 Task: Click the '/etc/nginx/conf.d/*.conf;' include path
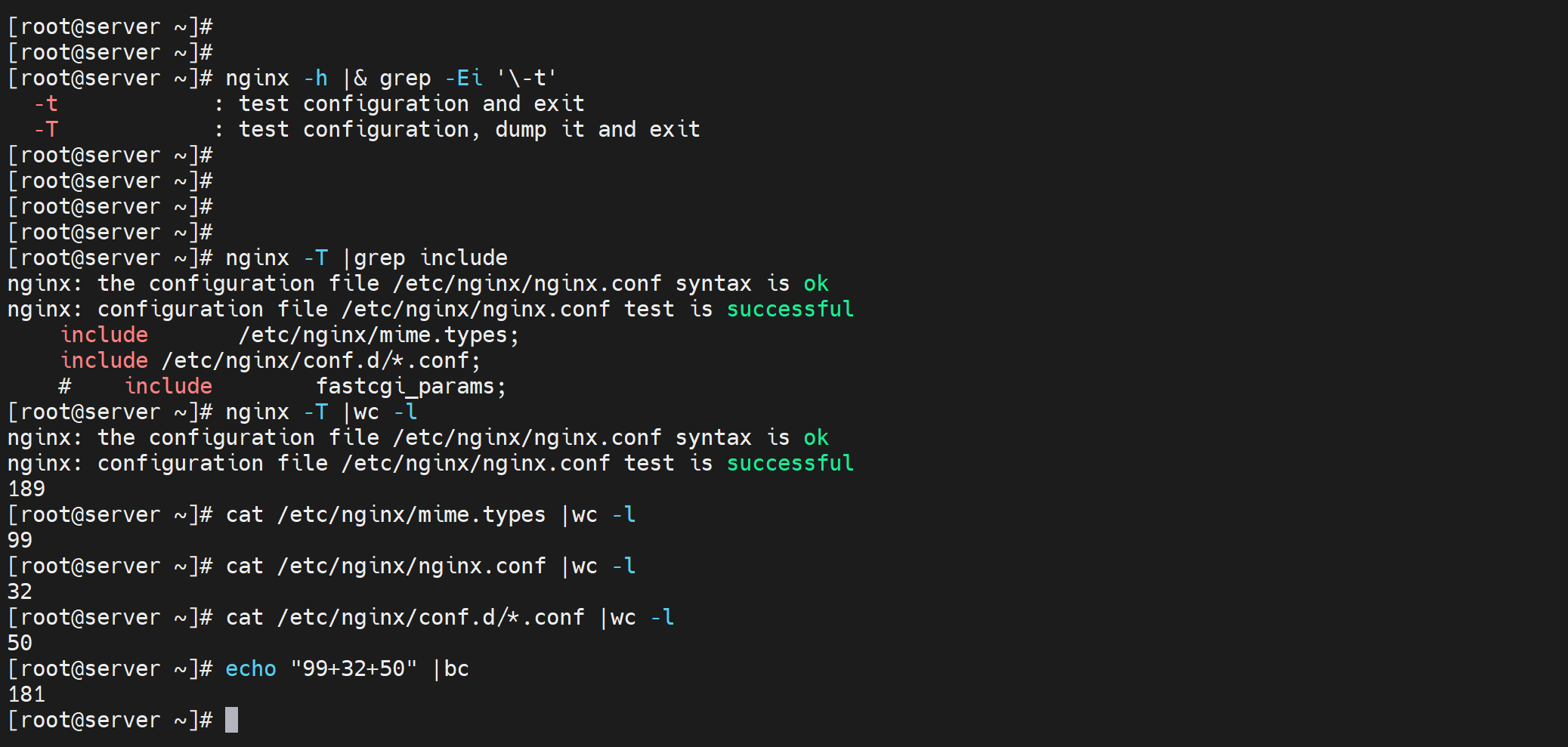click(x=320, y=360)
